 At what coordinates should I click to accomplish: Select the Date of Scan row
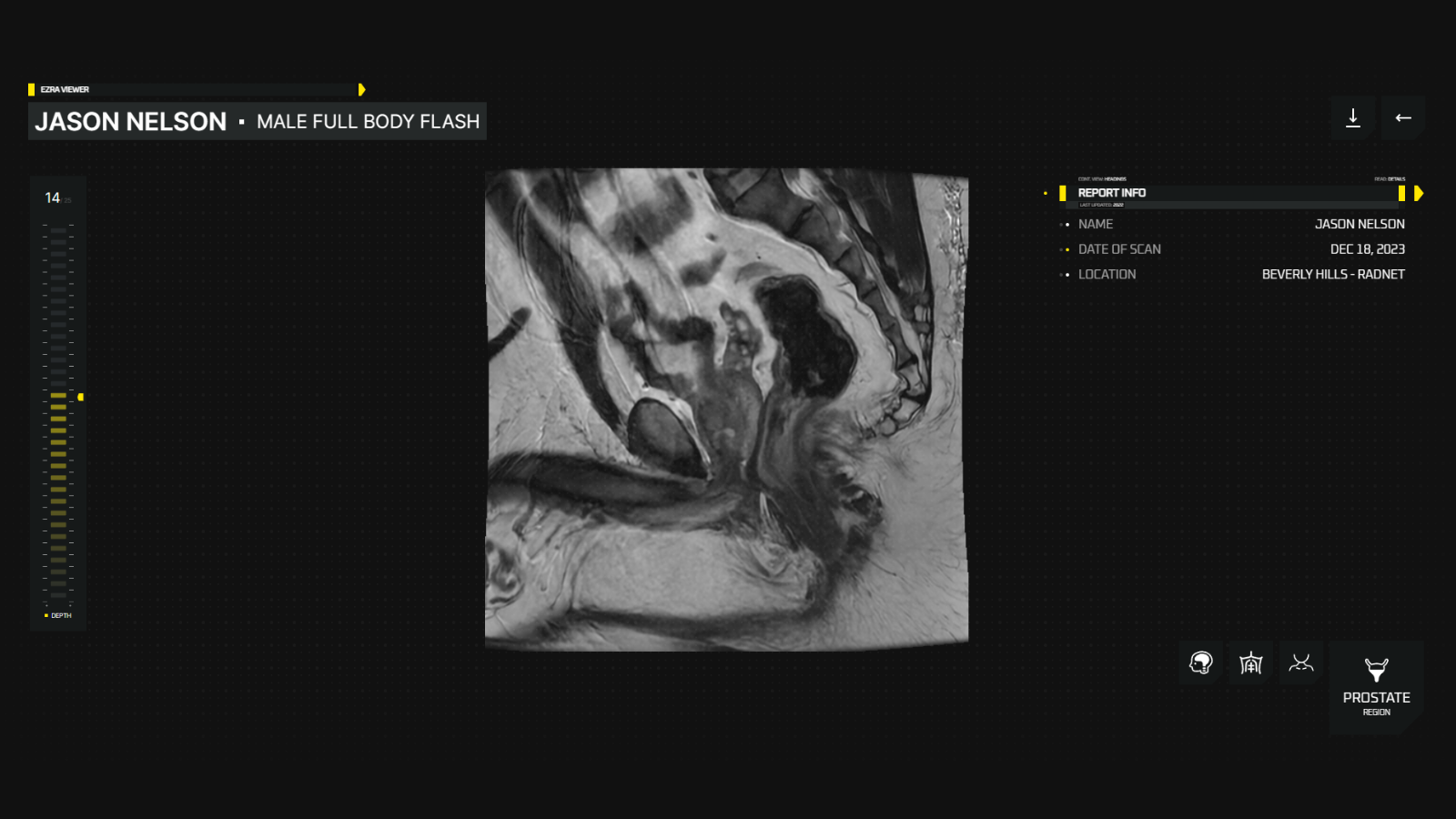[1236, 249]
